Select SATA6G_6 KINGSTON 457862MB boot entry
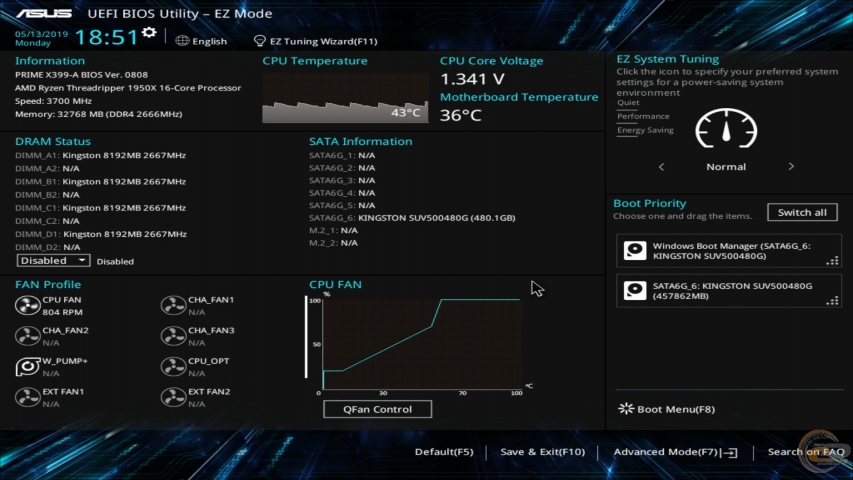The width and height of the screenshot is (853, 480). (x=729, y=291)
